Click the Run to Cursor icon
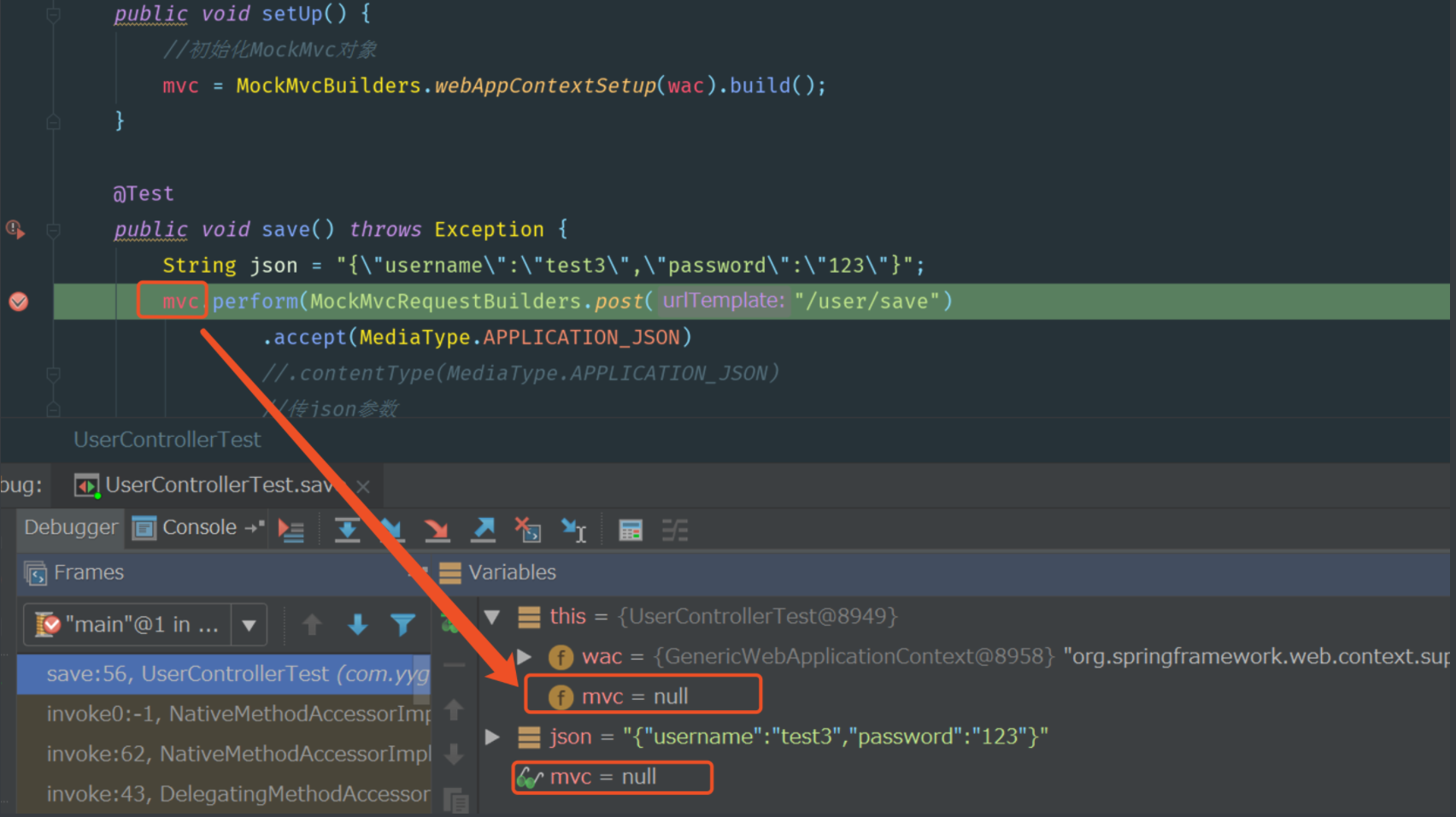The width and height of the screenshot is (1456, 817). pos(573,530)
